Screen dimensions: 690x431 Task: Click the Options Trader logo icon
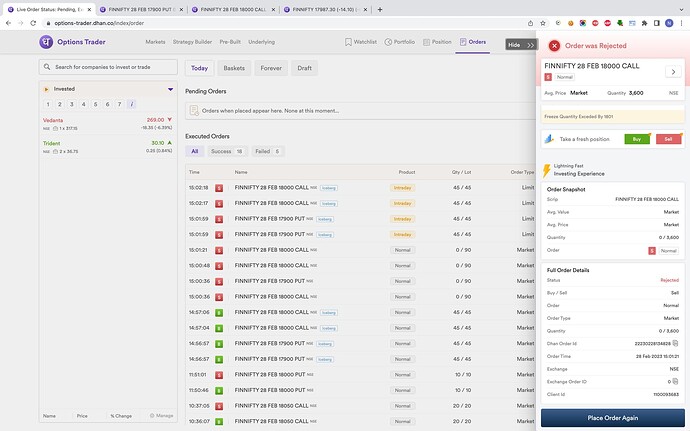coord(46,42)
